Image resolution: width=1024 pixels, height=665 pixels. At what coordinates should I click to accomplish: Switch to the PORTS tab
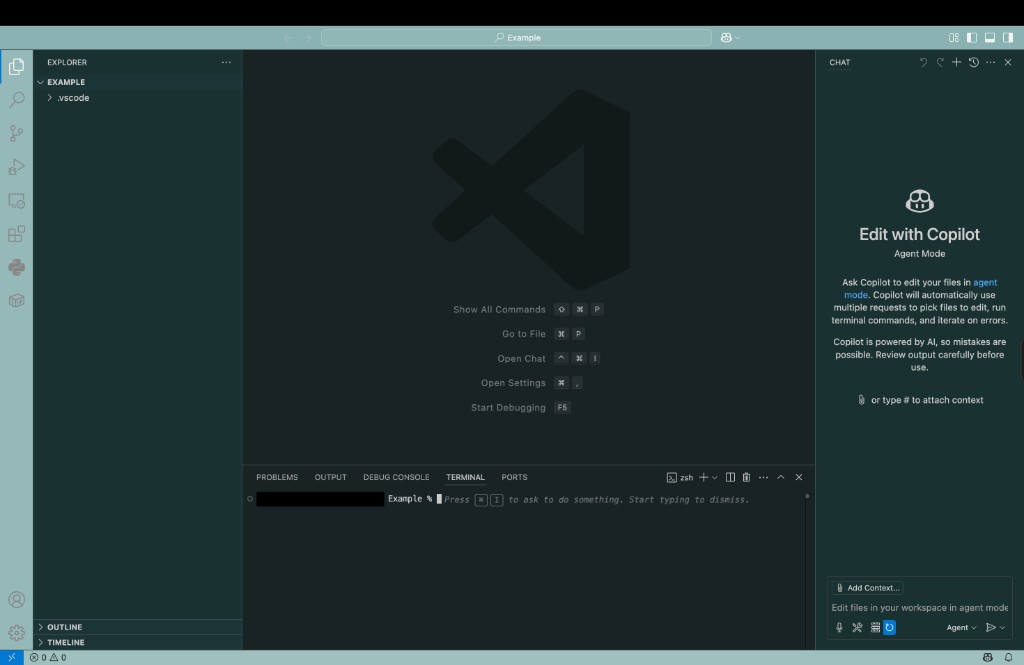click(x=514, y=478)
